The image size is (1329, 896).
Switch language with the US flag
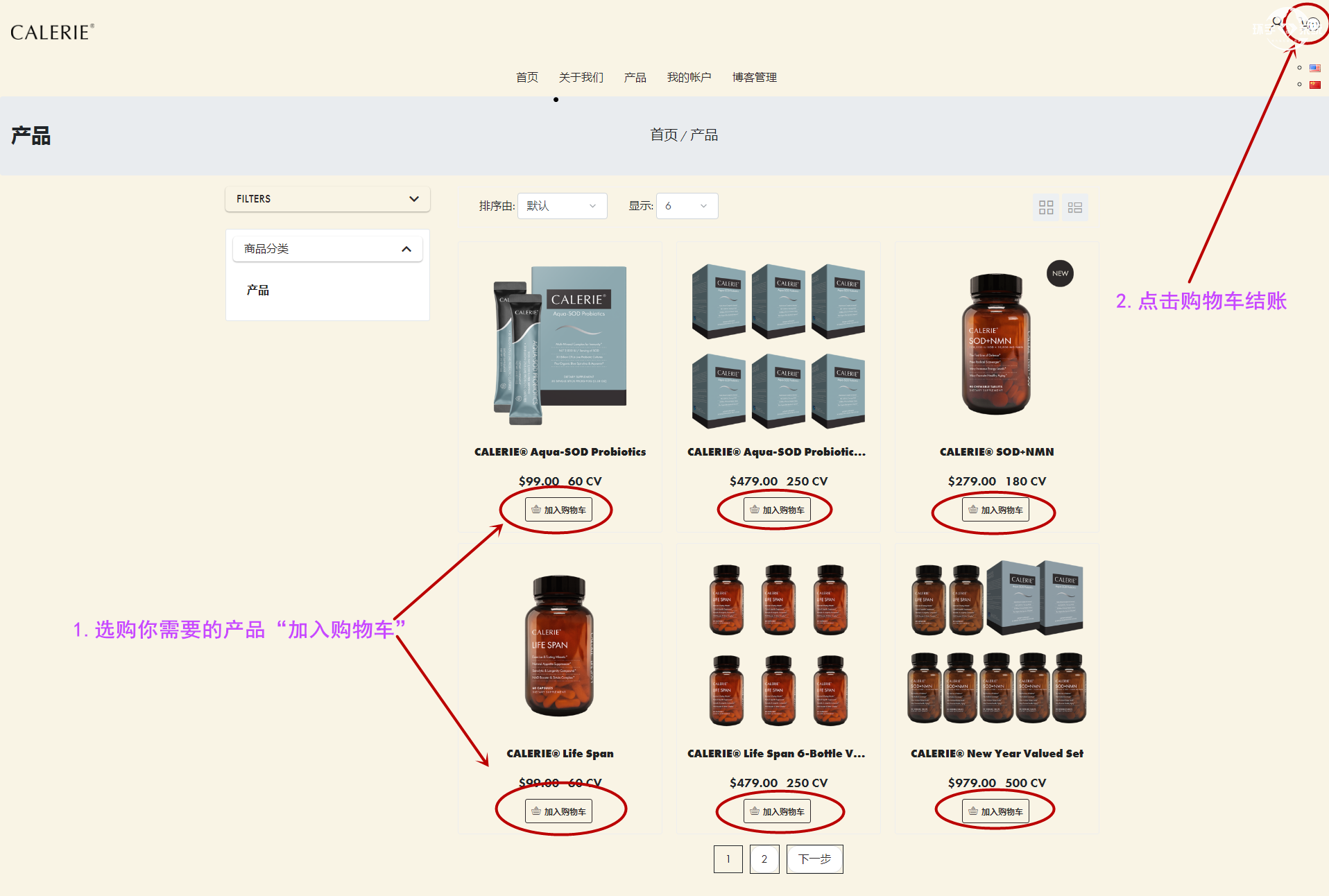[1314, 67]
